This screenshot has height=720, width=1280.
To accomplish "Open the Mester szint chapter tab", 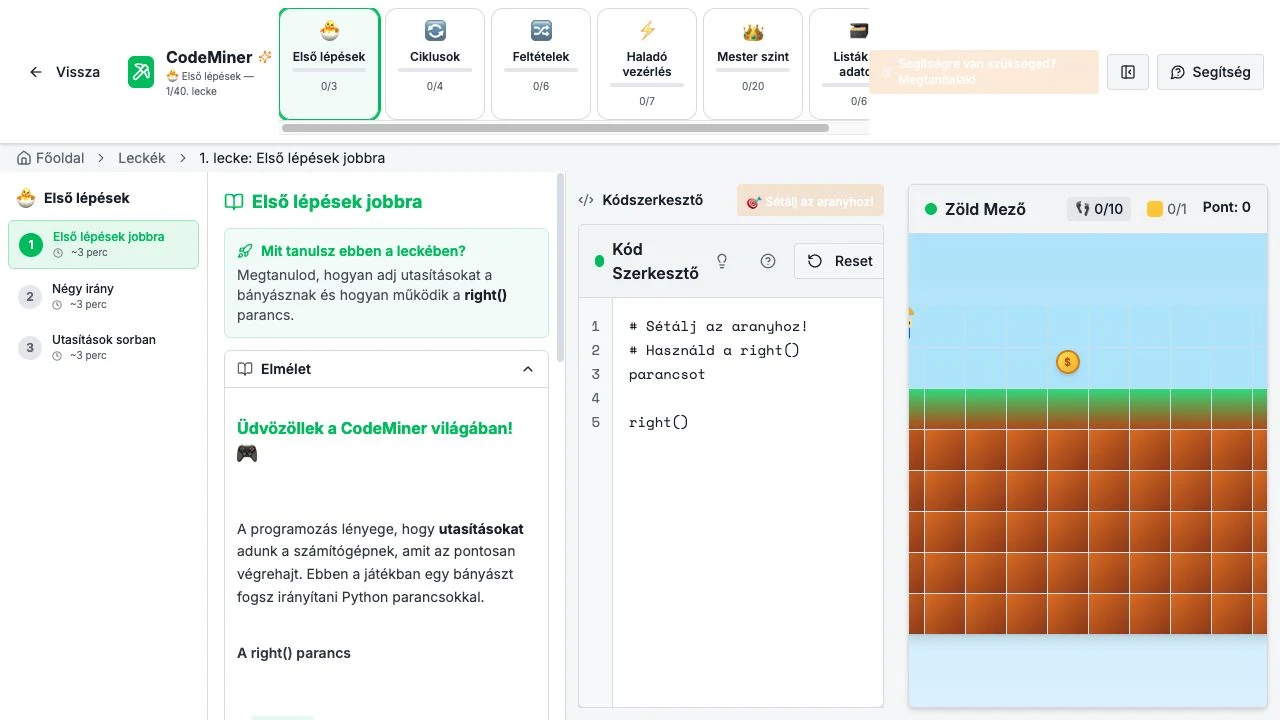I will click(x=753, y=64).
